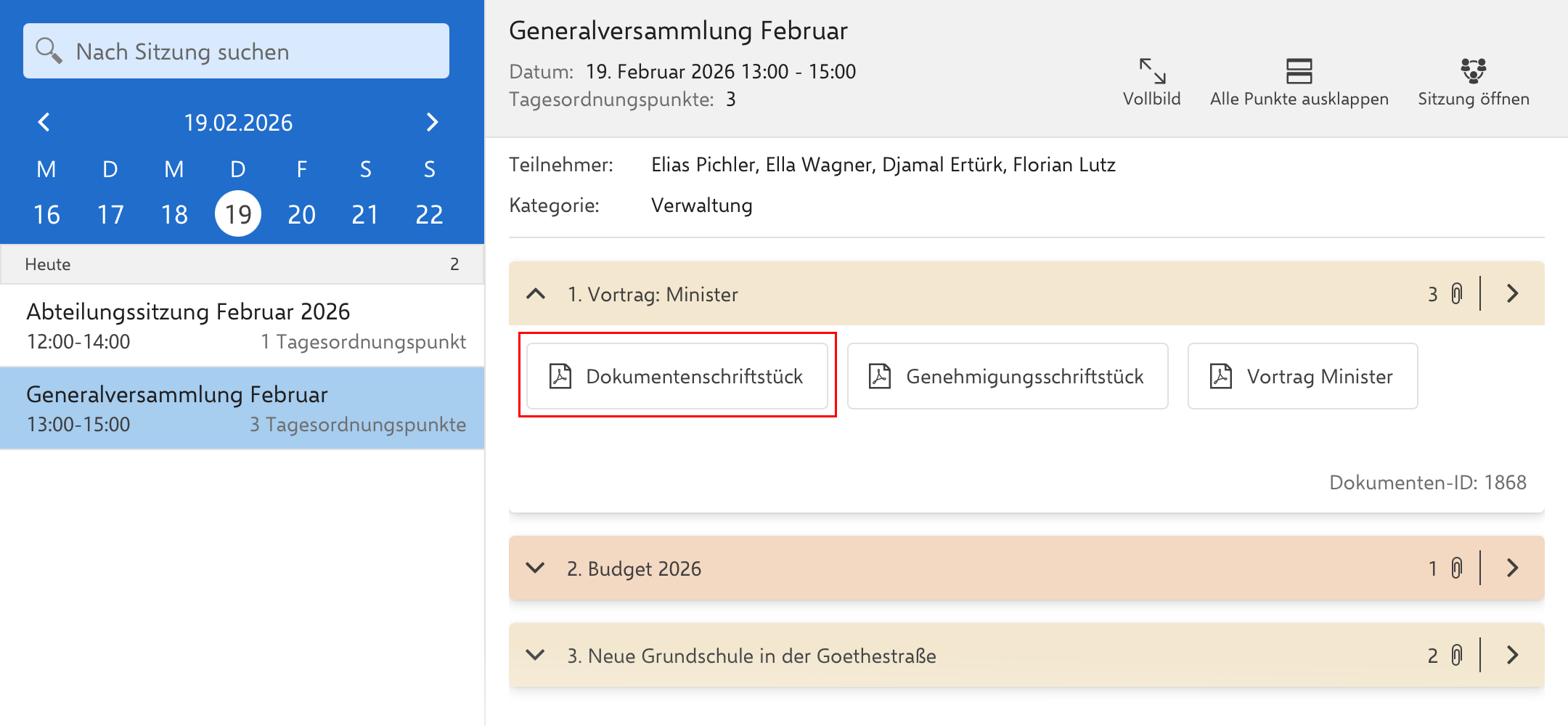
Task: Open Abteilungssitzung Februar 2026 meeting
Action: coord(242,325)
